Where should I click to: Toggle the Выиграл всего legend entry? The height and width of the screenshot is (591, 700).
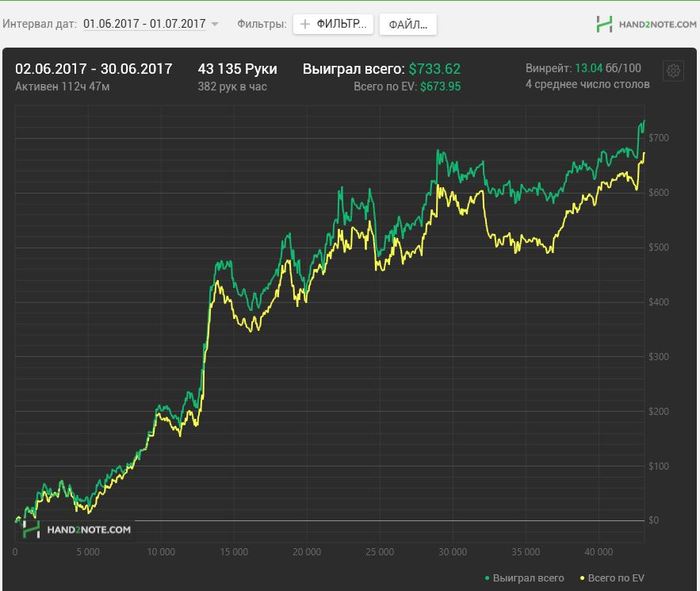[x=524, y=578]
